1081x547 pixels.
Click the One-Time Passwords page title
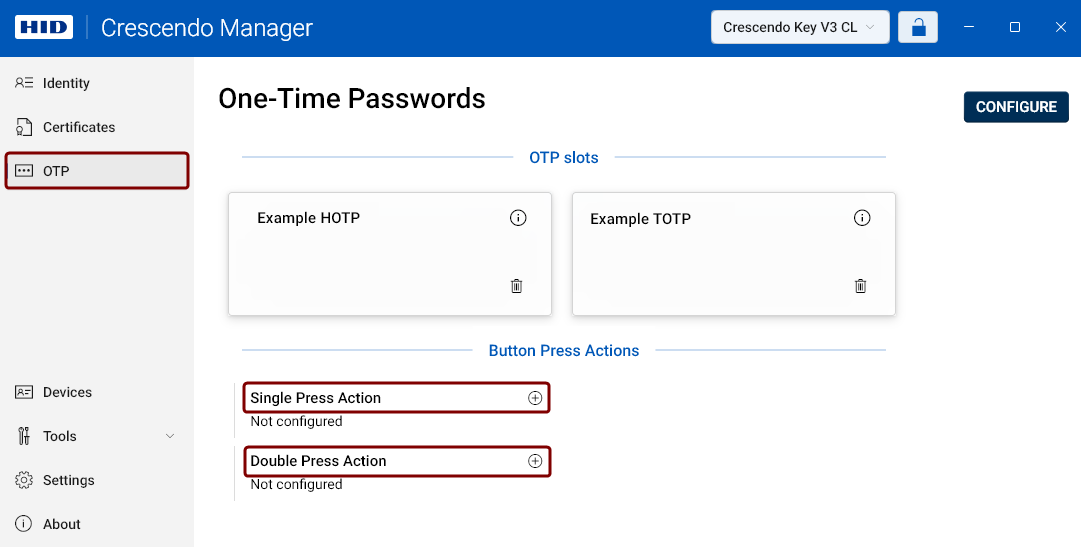tap(352, 99)
